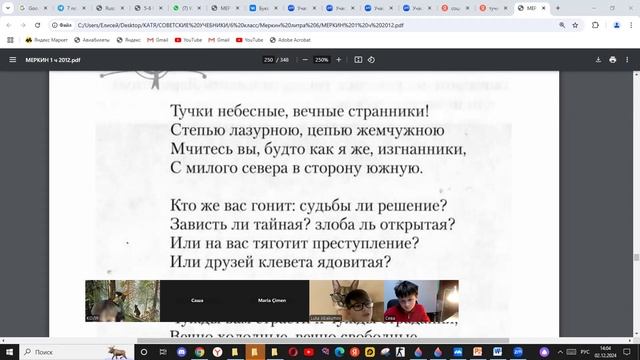The image size is (640, 360).
Task: Open Zoom from the taskbar
Action: tap(518, 352)
